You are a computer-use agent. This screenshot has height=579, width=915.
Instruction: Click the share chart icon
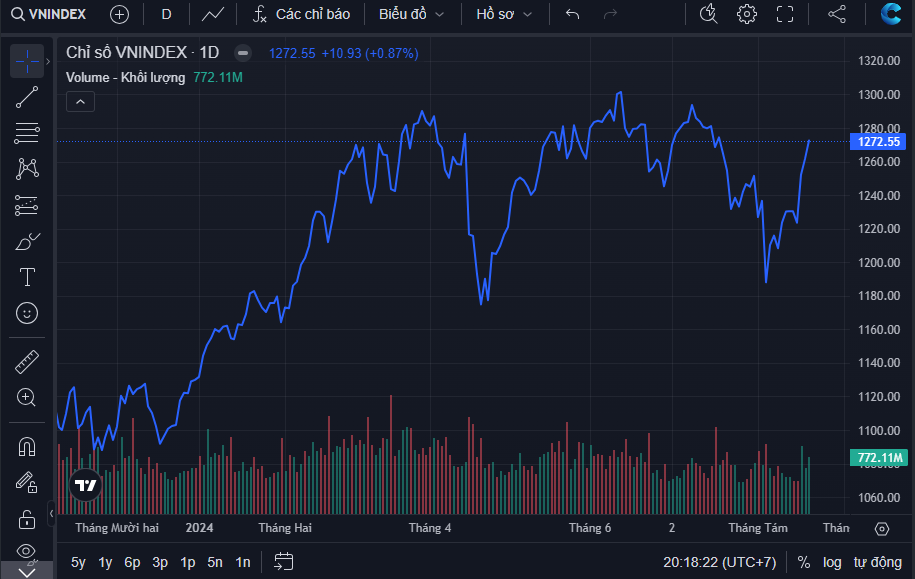(837, 14)
